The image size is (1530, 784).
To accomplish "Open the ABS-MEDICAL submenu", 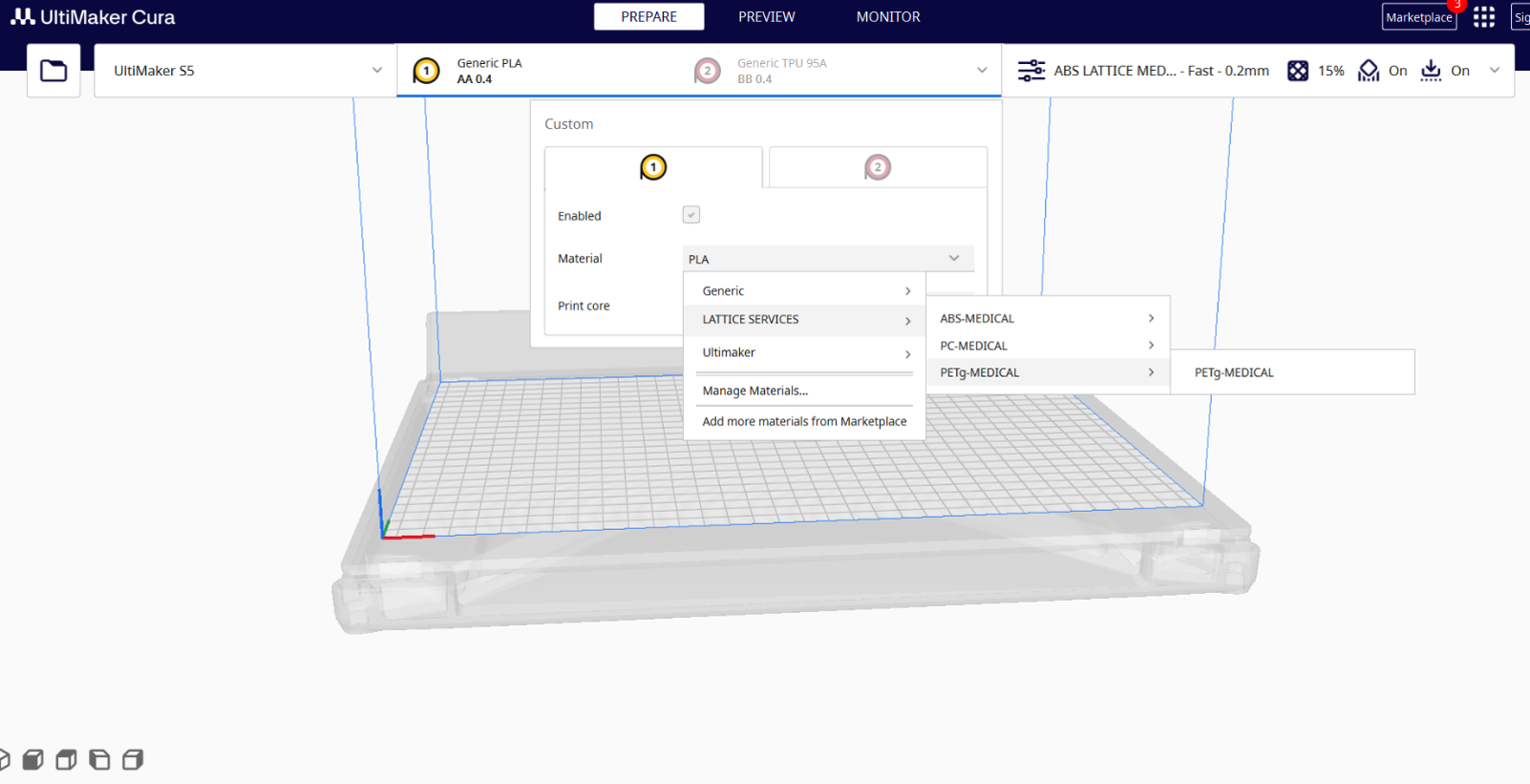I will [x=1048, y=318].
